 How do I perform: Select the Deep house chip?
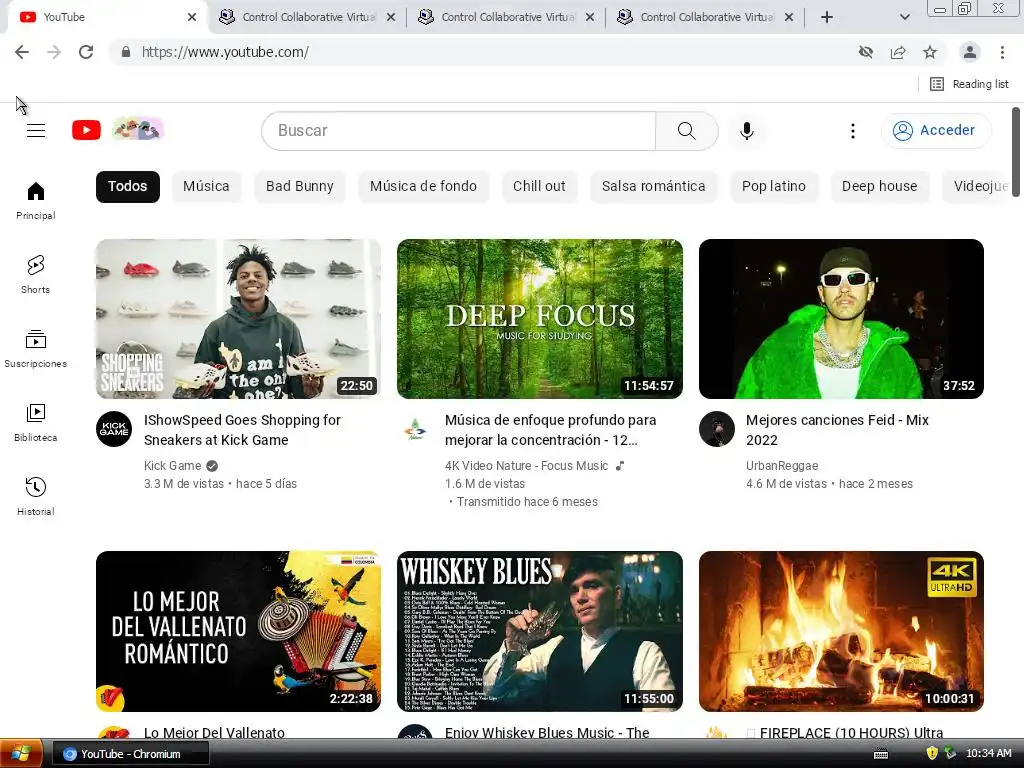[880, 187]
